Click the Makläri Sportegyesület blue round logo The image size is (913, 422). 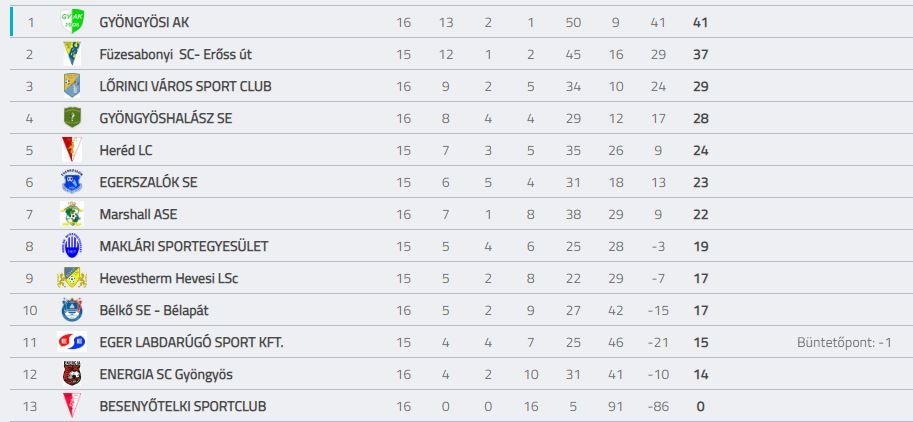coord(72,246)
